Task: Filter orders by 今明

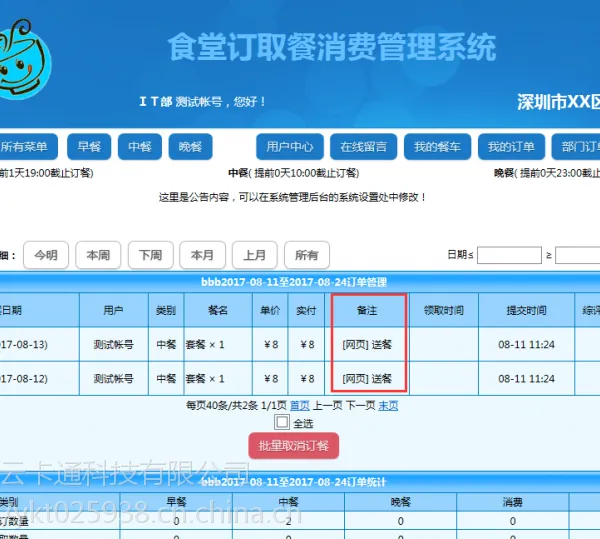Action: [46, 255]
